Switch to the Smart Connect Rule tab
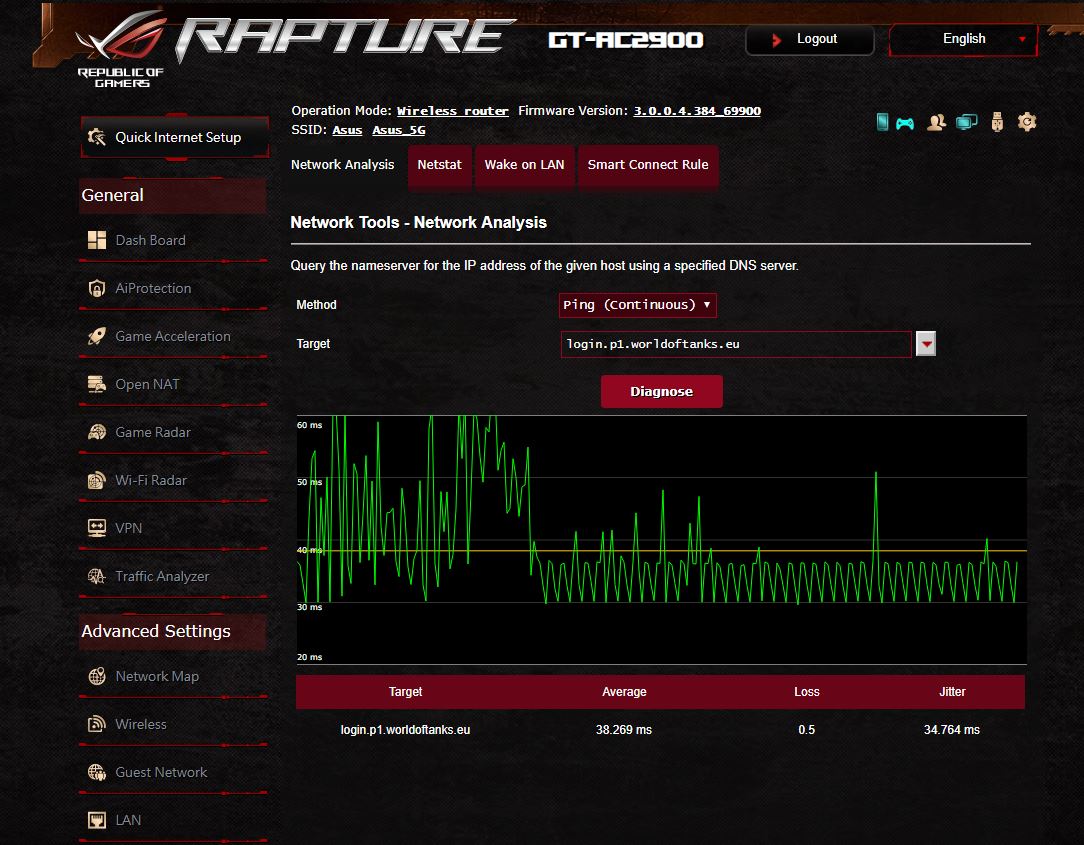 pos(648,165)
